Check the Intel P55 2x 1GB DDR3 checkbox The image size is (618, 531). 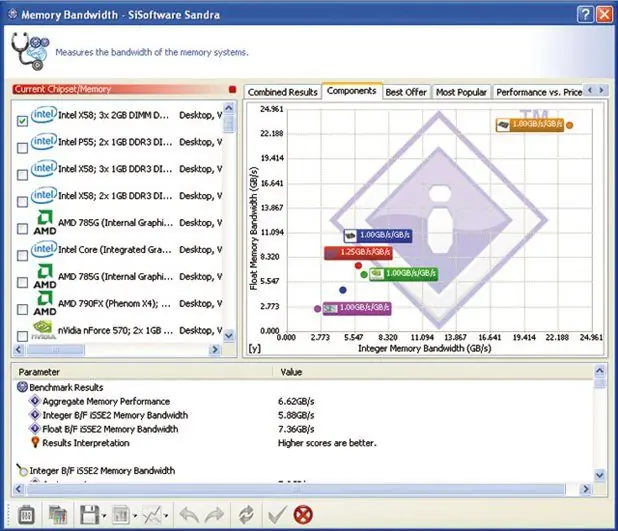tap(22, 148)
